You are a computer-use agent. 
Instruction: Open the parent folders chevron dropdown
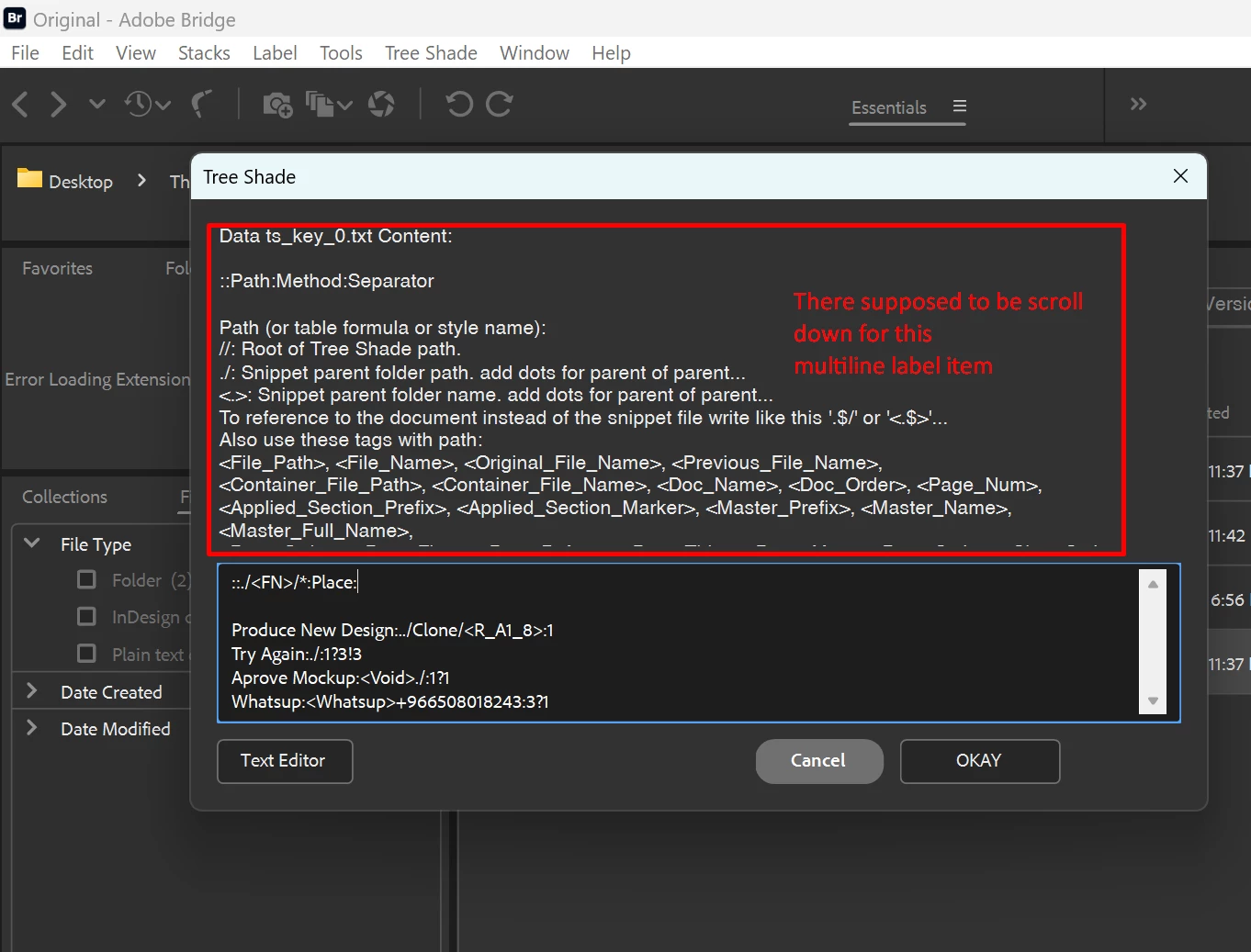coord(96,104)
